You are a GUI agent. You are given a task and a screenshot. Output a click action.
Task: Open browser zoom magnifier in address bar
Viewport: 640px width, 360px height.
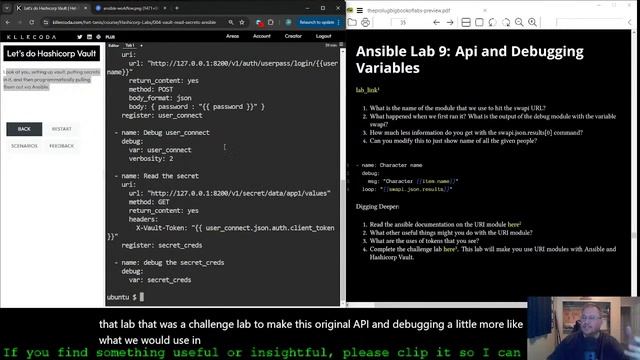(231, 22)
